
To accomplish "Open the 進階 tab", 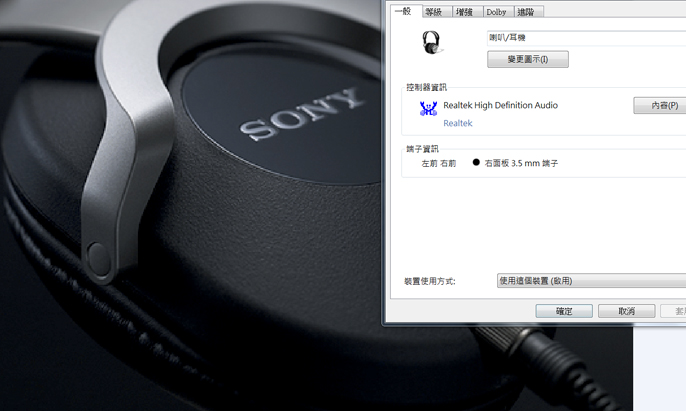I will click(x=529, y=12).
